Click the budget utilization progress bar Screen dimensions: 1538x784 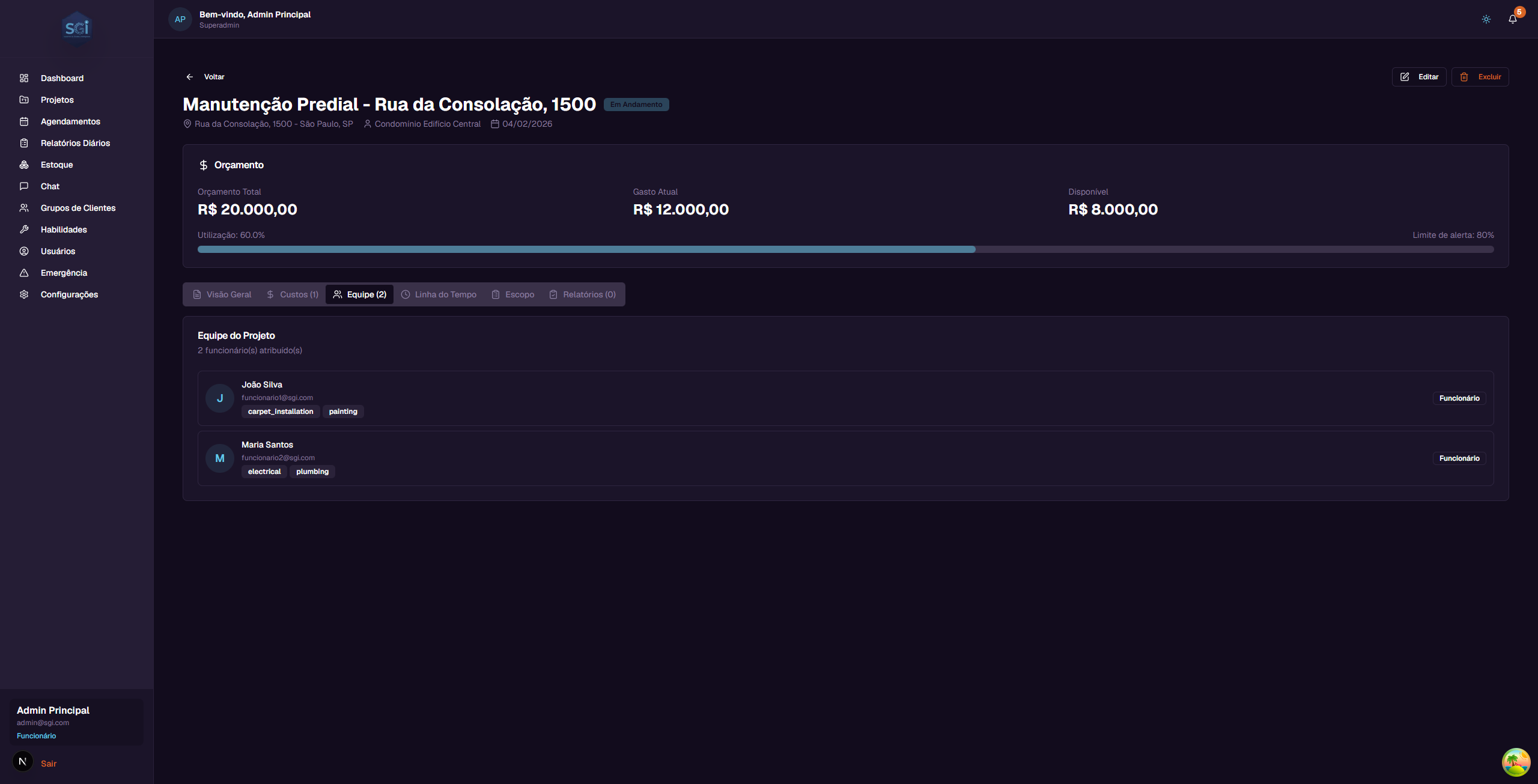pos(845,249)
